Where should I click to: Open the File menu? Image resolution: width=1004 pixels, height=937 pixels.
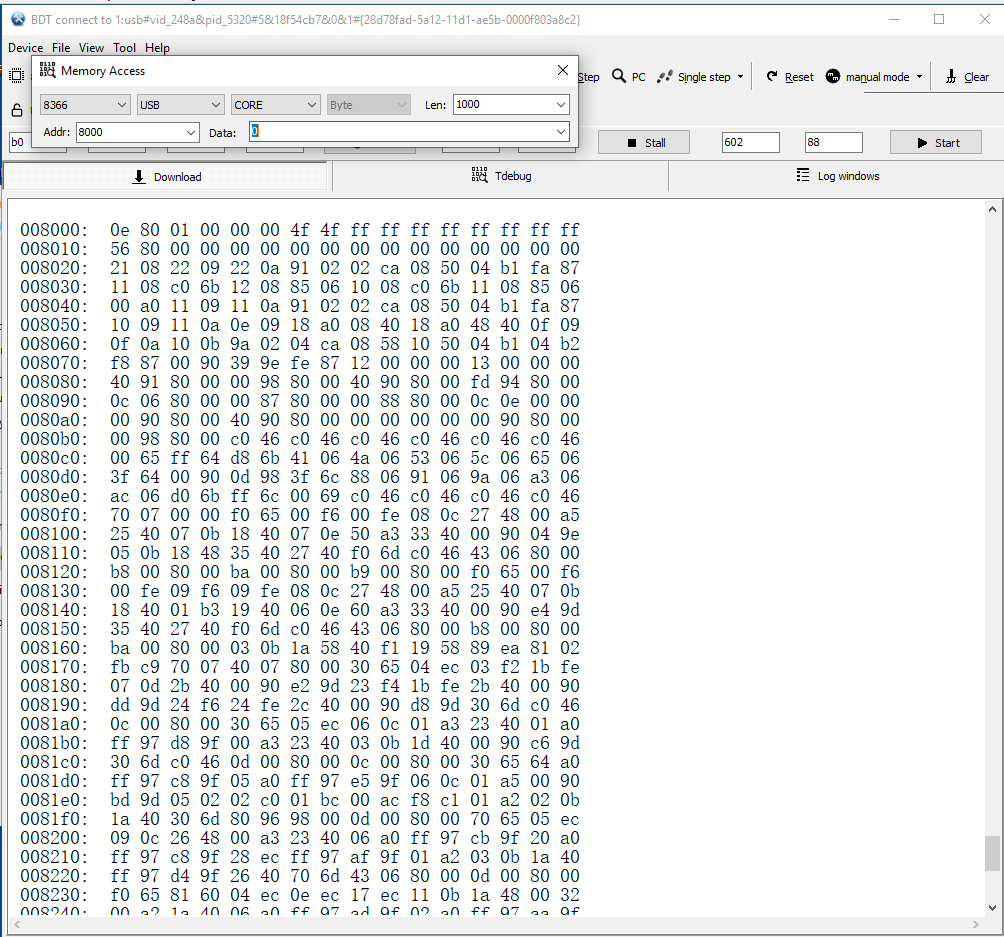point(61,48)
